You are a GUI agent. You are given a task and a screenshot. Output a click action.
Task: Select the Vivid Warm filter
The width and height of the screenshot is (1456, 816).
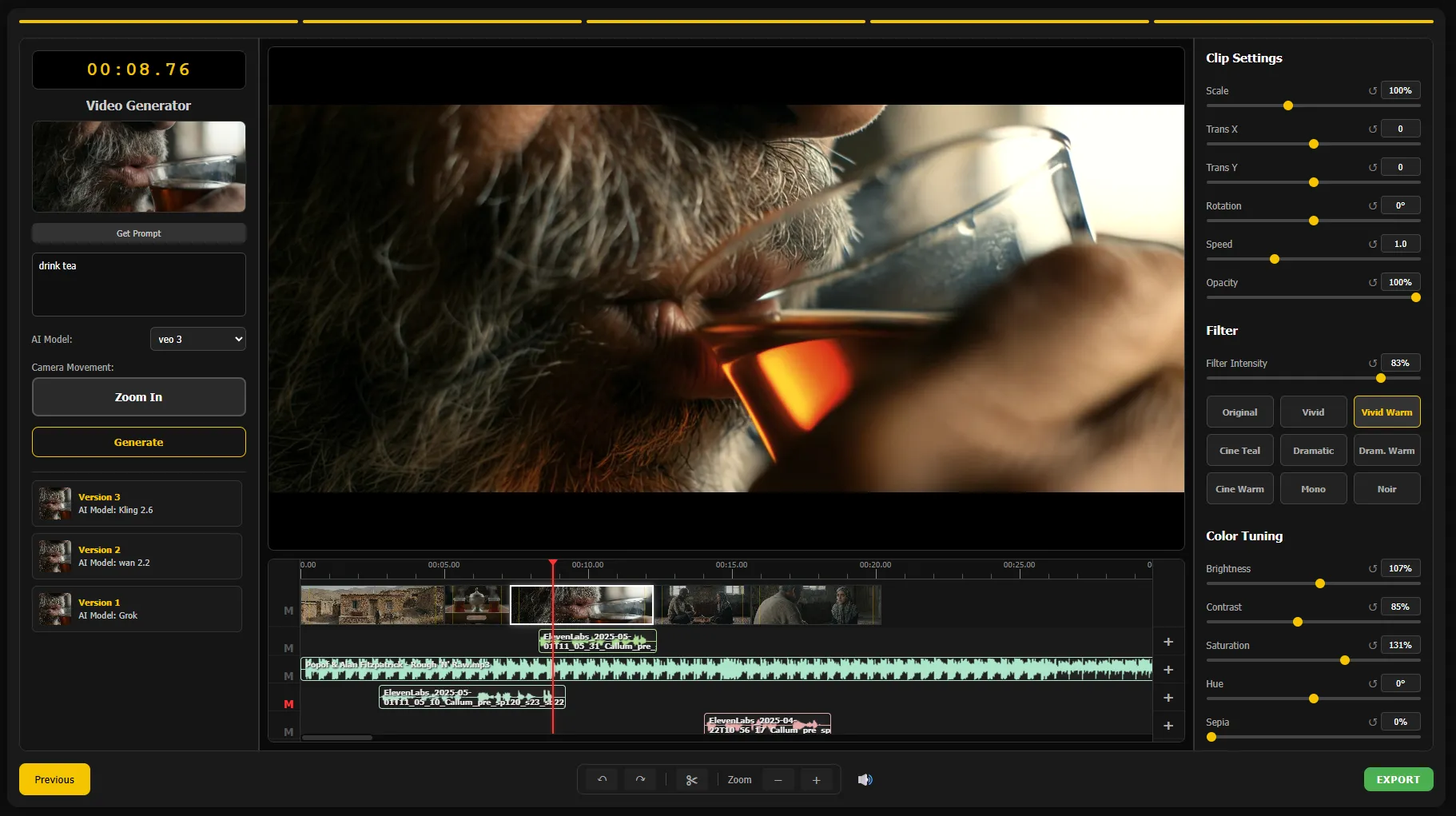pos(1386,412)
